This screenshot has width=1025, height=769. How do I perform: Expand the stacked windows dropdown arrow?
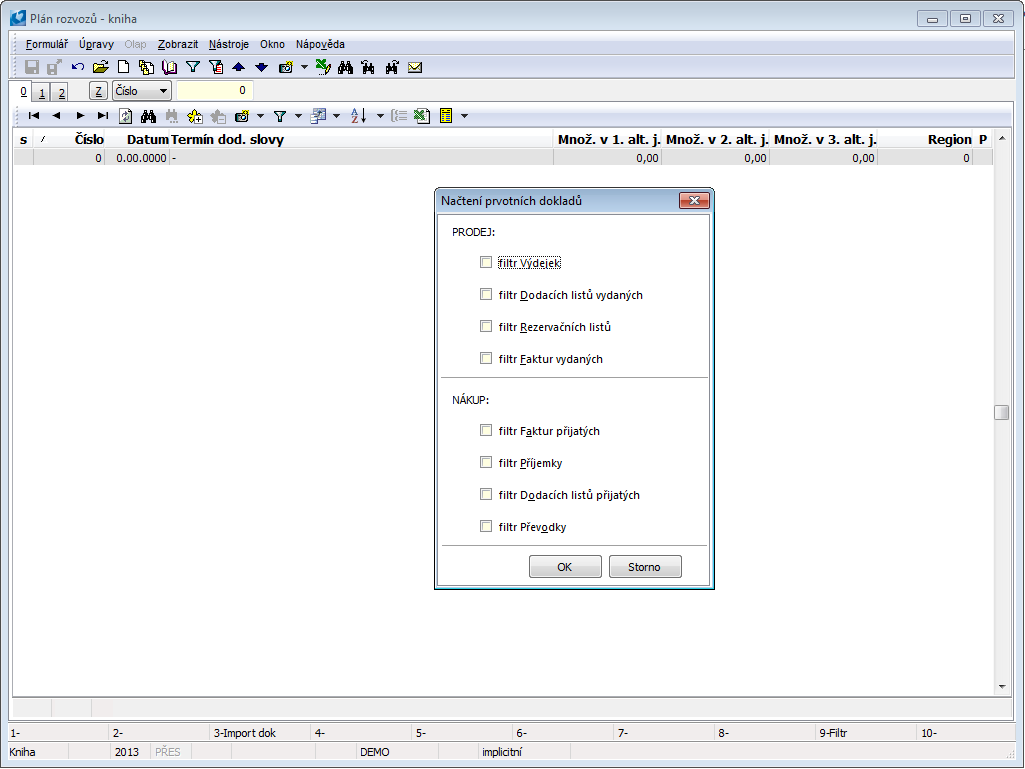point(337,116)
